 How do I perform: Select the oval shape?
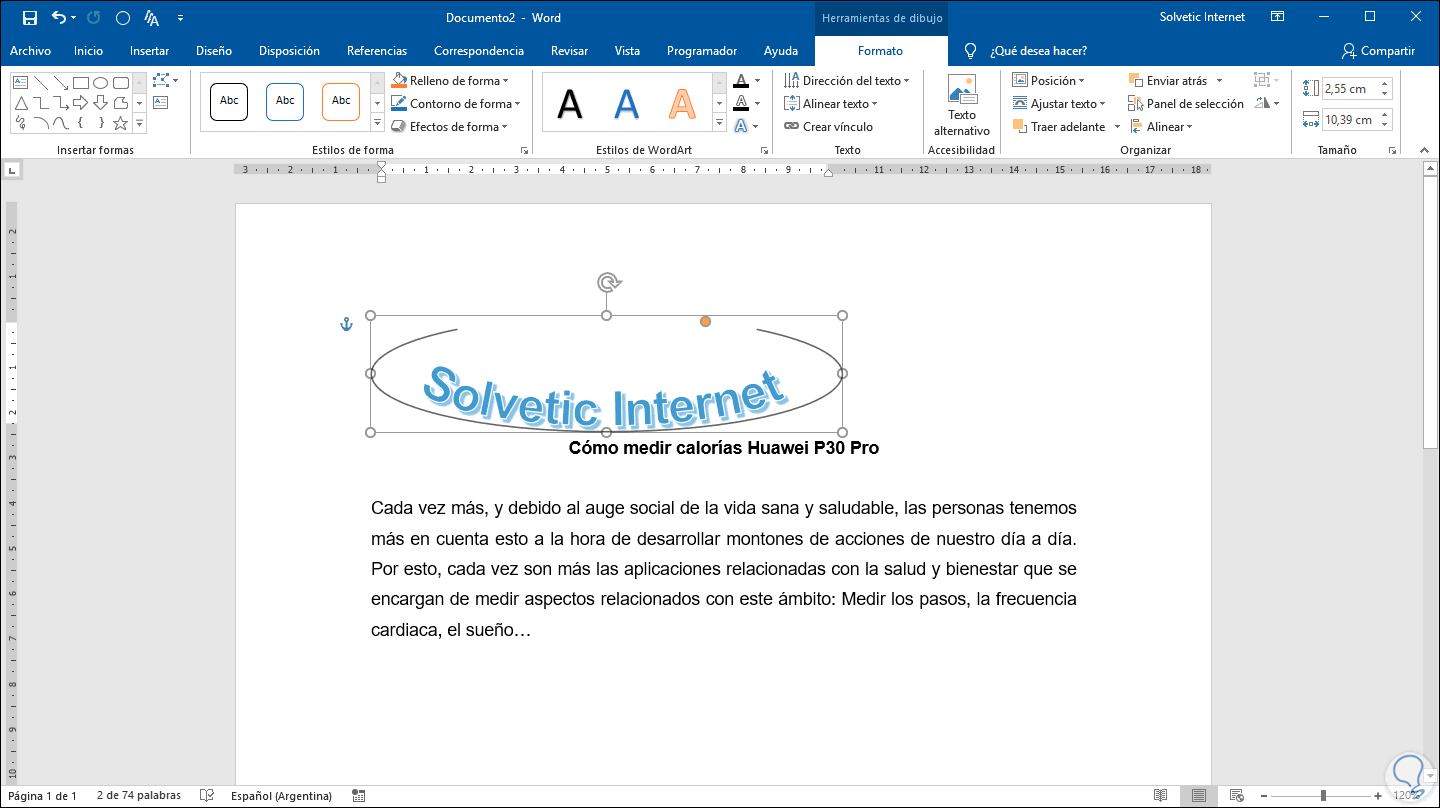[x=101, y=83]
